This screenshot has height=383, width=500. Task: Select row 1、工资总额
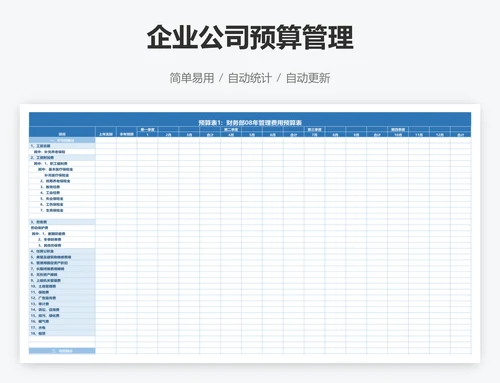click(x=62, y=146)
